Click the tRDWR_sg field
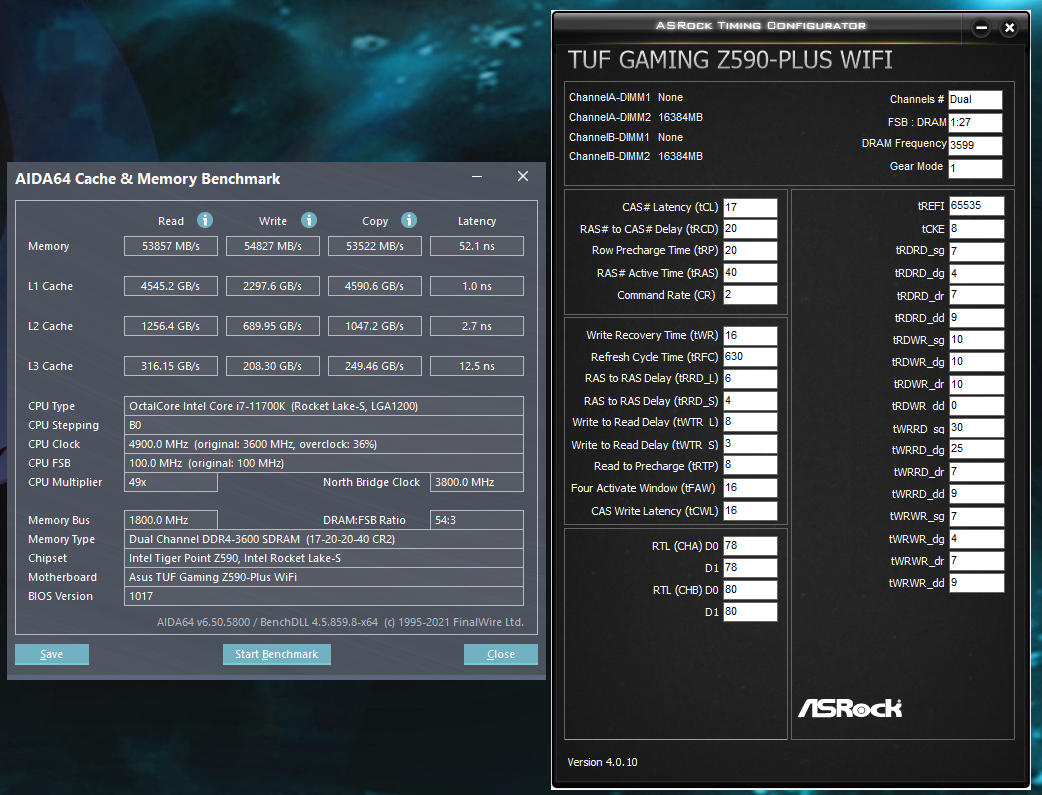The width and height of the screenshot is (1042, 795). pos(976,340)
